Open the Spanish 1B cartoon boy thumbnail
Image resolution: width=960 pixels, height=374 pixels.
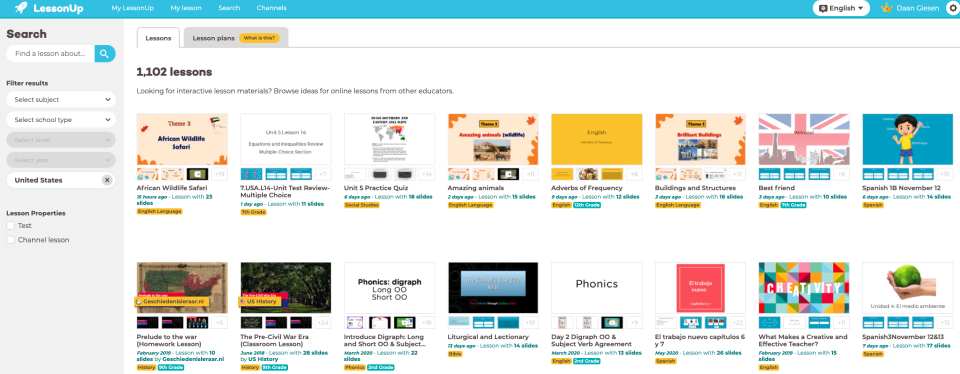point(907,139)
